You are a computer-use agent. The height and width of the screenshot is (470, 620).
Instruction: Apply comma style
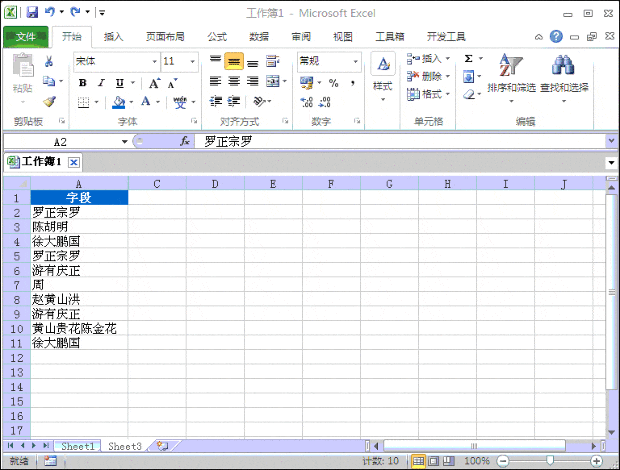(352, 83)
